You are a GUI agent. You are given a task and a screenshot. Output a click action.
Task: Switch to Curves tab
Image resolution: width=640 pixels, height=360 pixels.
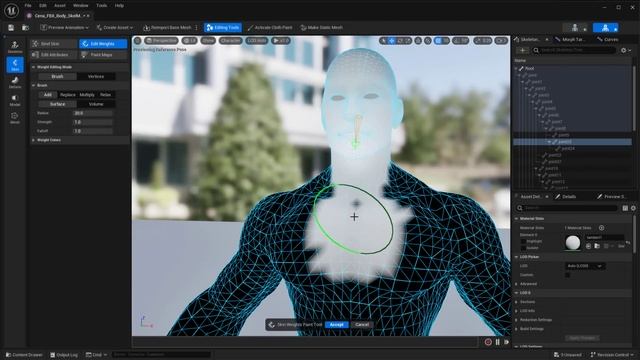608,40
